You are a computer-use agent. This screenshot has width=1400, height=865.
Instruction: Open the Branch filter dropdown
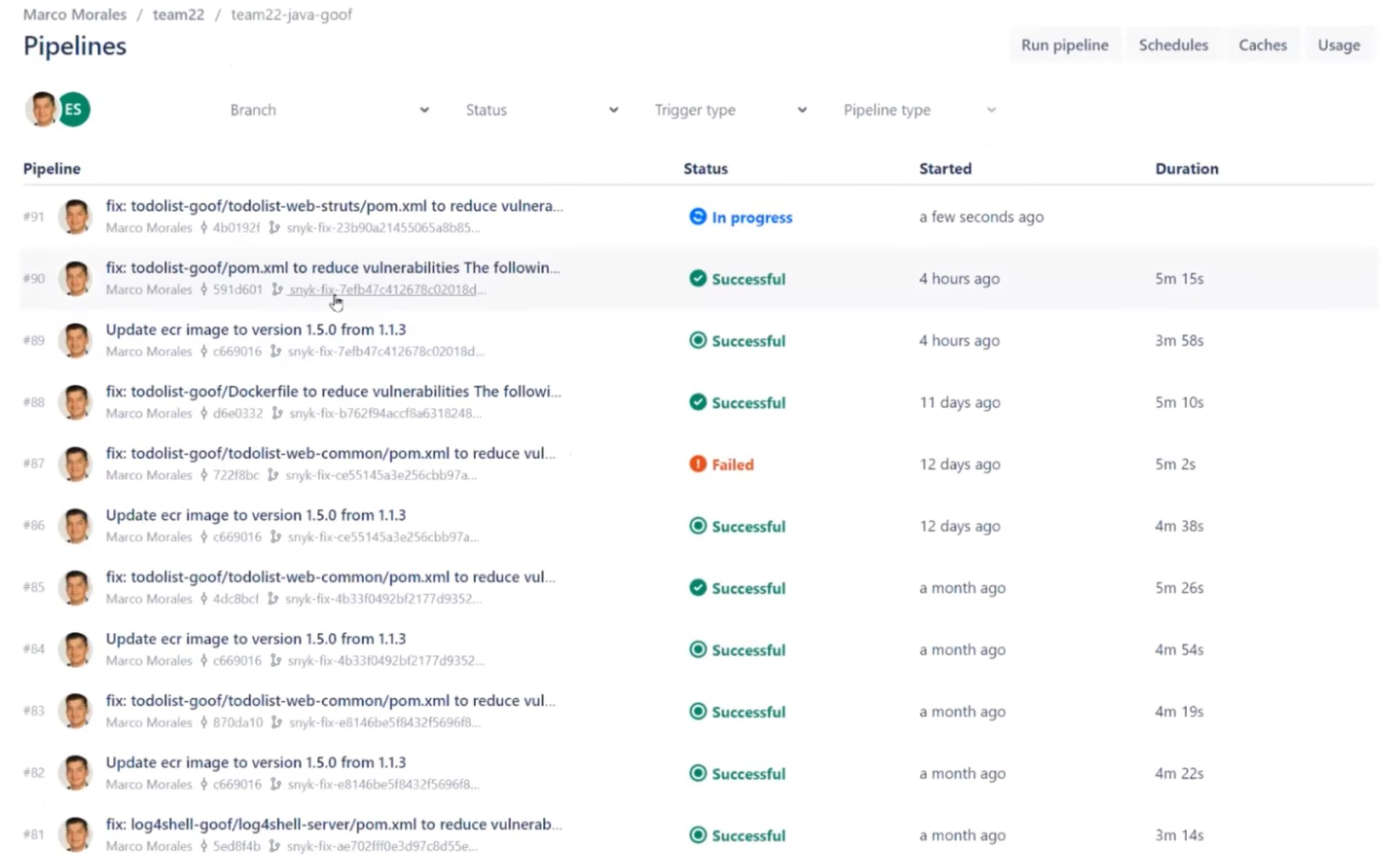(x=329, y=110)
